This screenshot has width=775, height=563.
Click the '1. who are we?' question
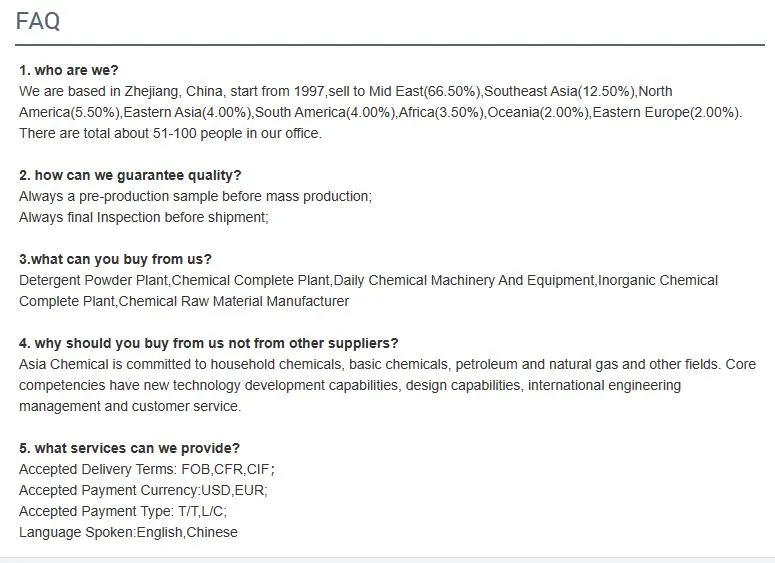(x=68, y=70)
